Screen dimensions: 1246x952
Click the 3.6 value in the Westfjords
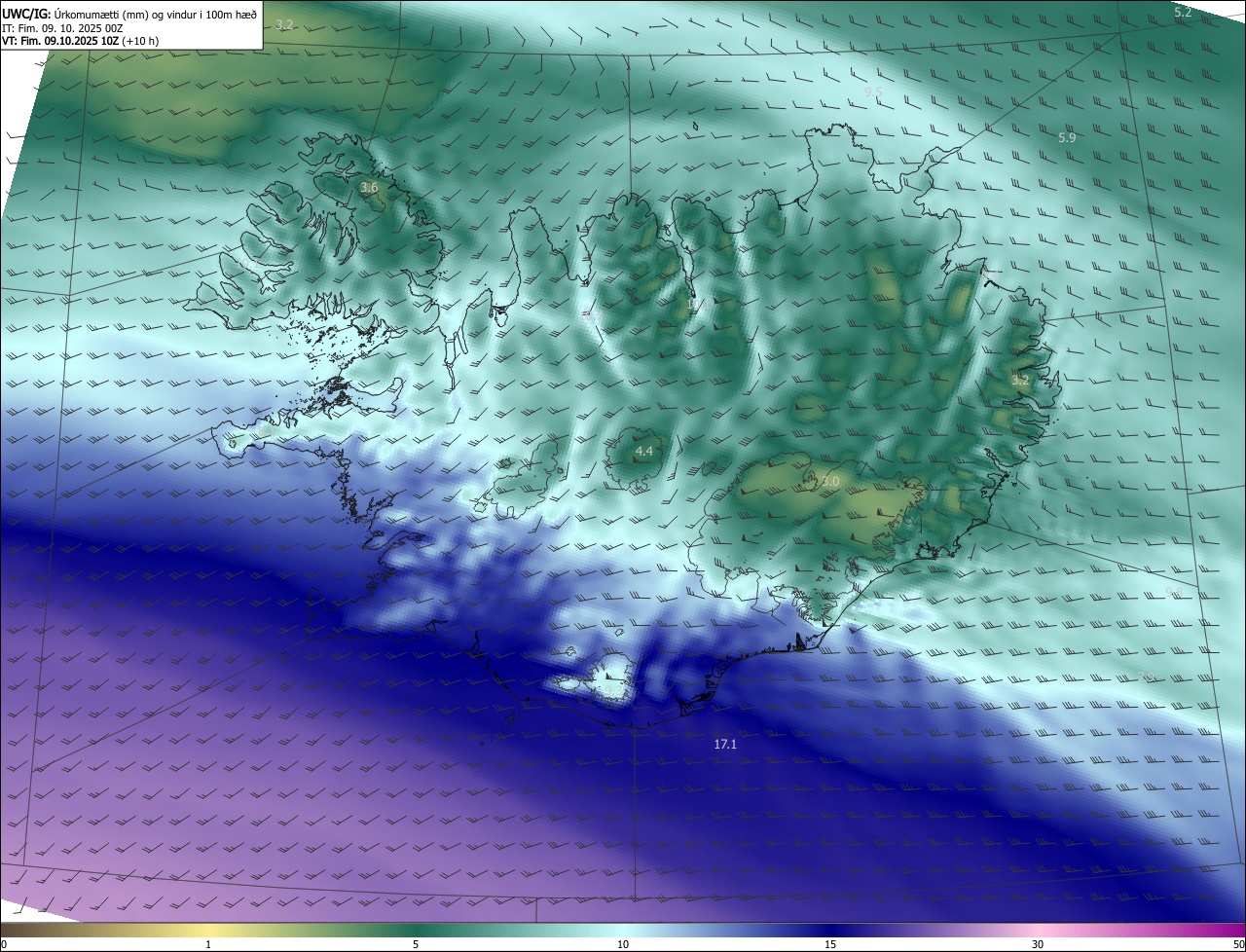369,187
